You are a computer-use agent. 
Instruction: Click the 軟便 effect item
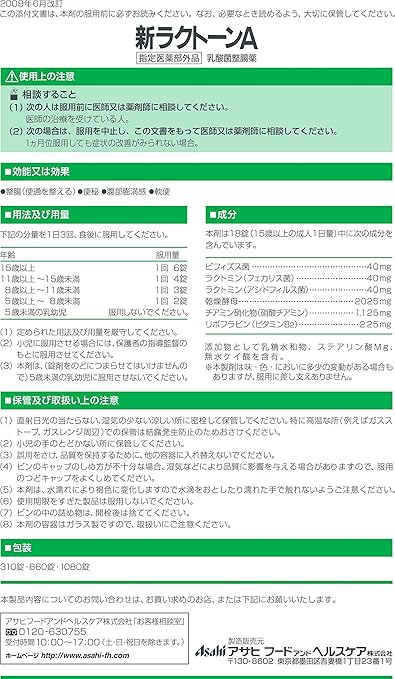pos(159,191)
